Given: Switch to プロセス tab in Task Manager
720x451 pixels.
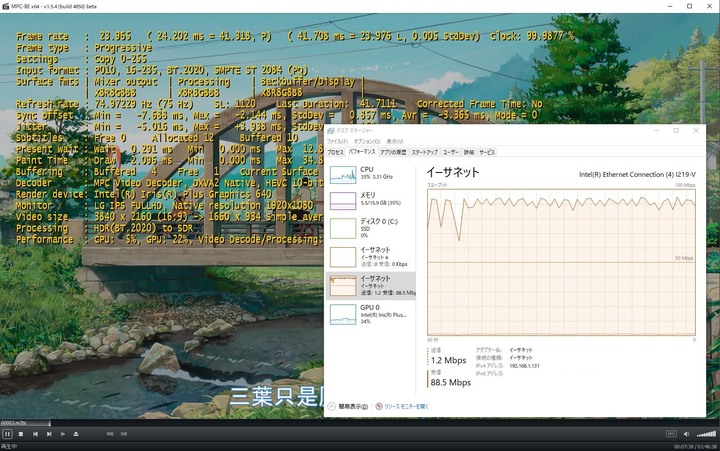Looking at the screenshot, I should click(x=335, y=152).
